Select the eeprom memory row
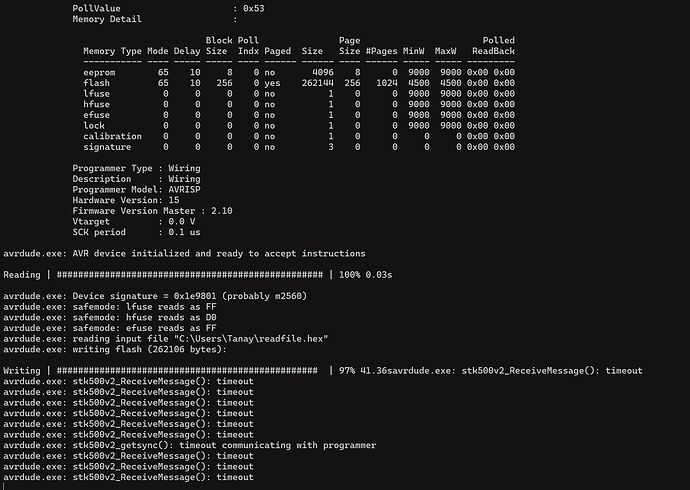This screenshot has width=690, height=490. tap(299, 73)
